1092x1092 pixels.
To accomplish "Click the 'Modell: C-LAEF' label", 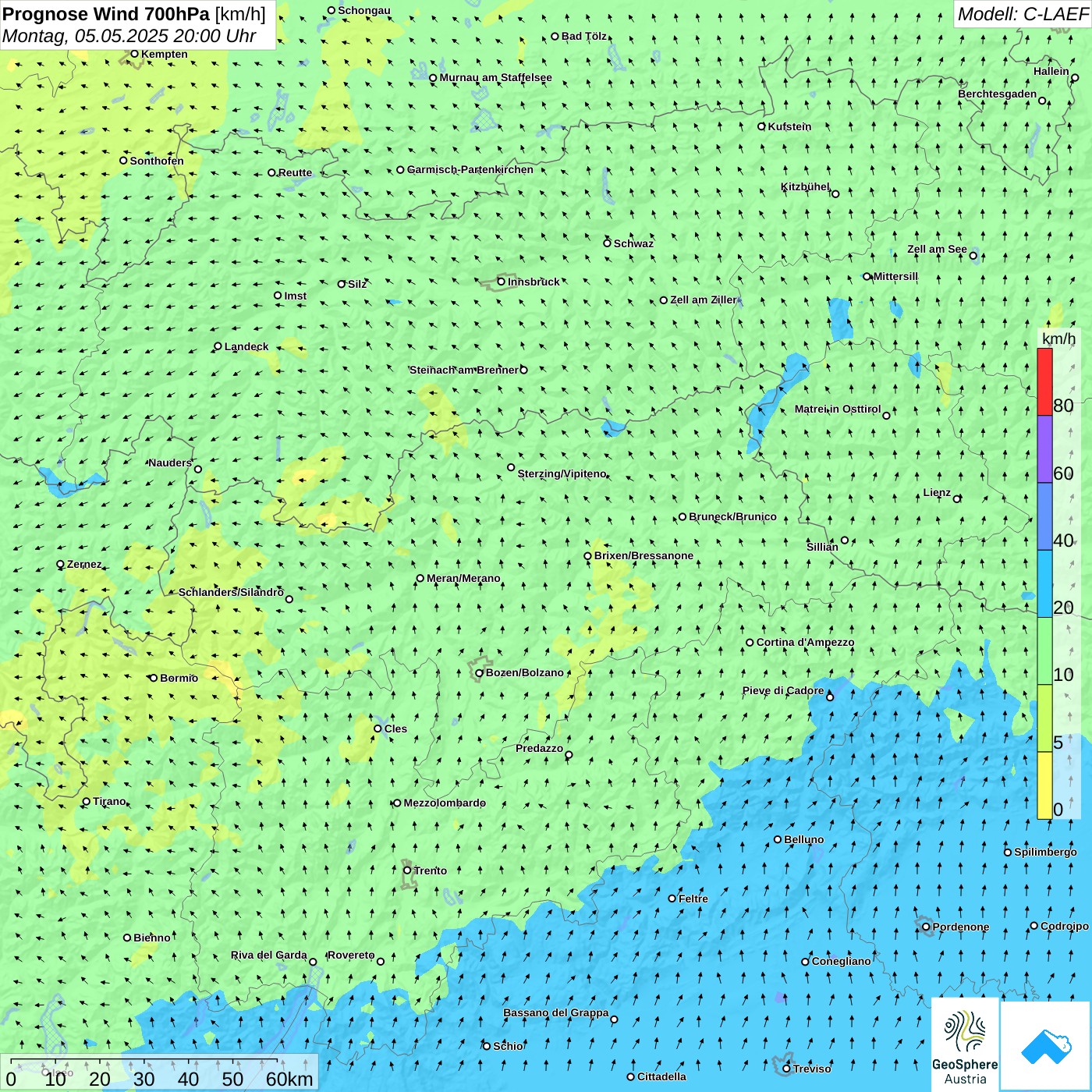I will point(1022,14).
